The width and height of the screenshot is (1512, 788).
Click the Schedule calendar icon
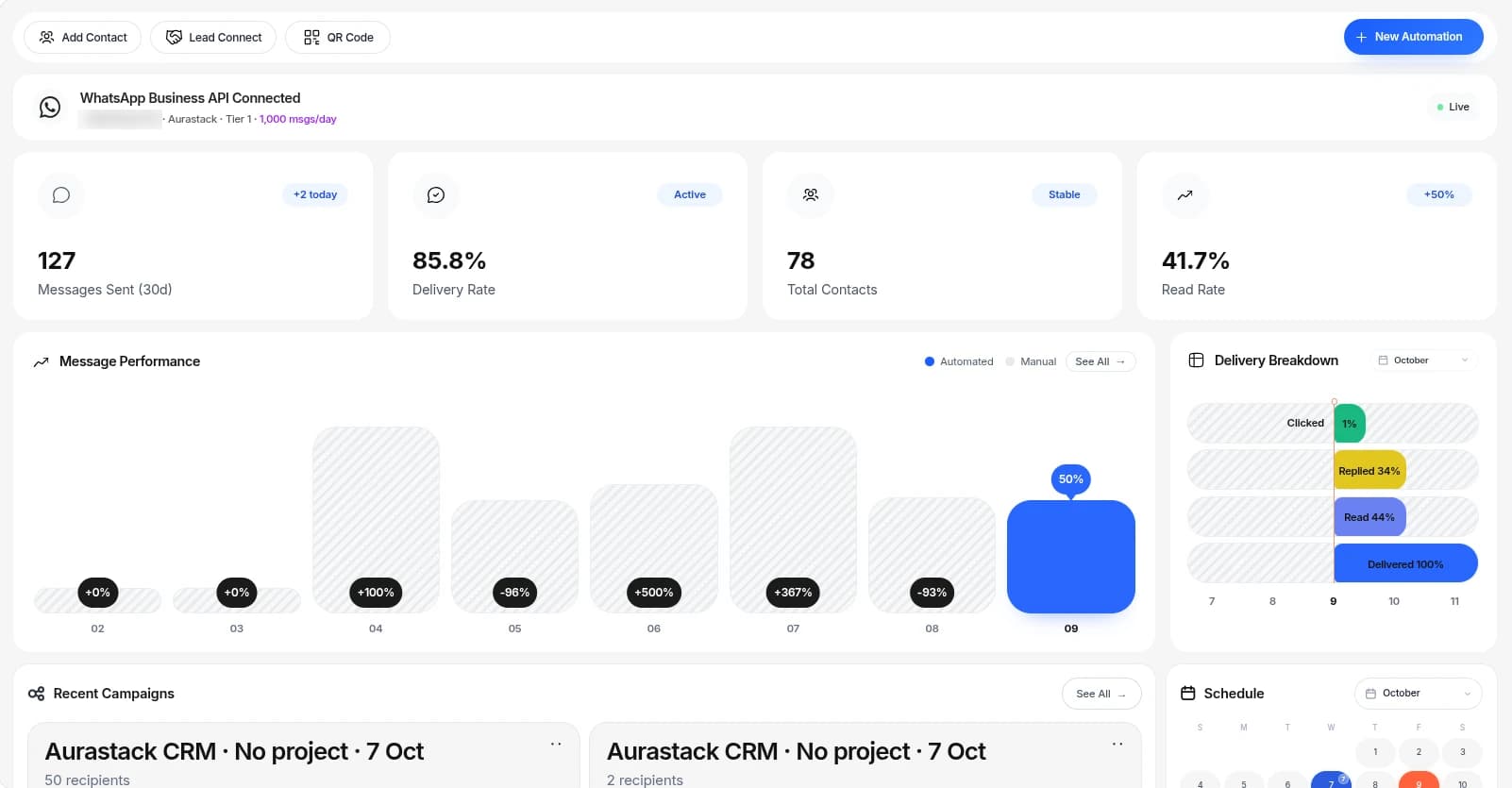(x=1188, y=694)
